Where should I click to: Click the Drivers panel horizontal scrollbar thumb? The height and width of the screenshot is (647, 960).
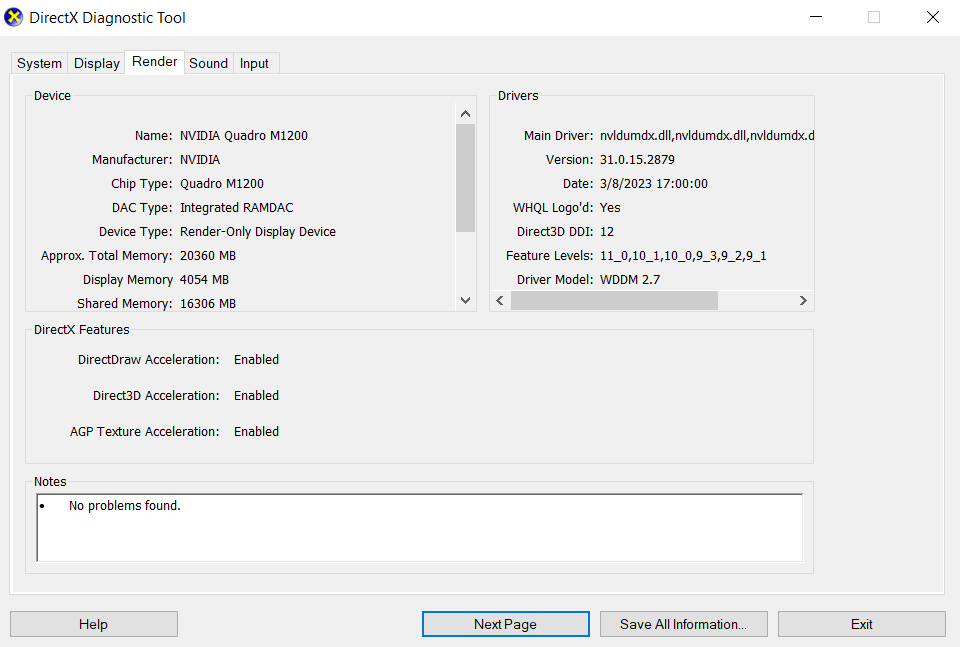coord(614,300)
